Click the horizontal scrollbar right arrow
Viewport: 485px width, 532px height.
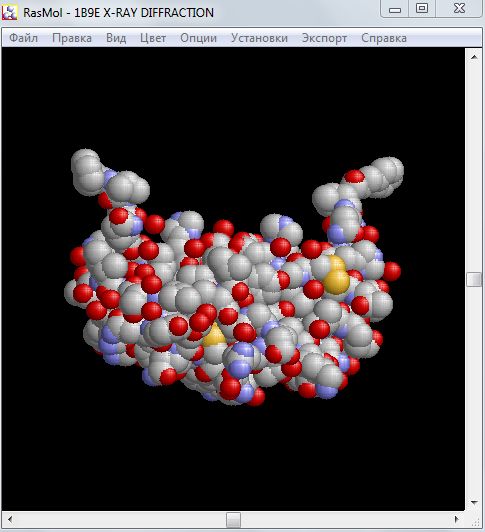tap(456, 519)
